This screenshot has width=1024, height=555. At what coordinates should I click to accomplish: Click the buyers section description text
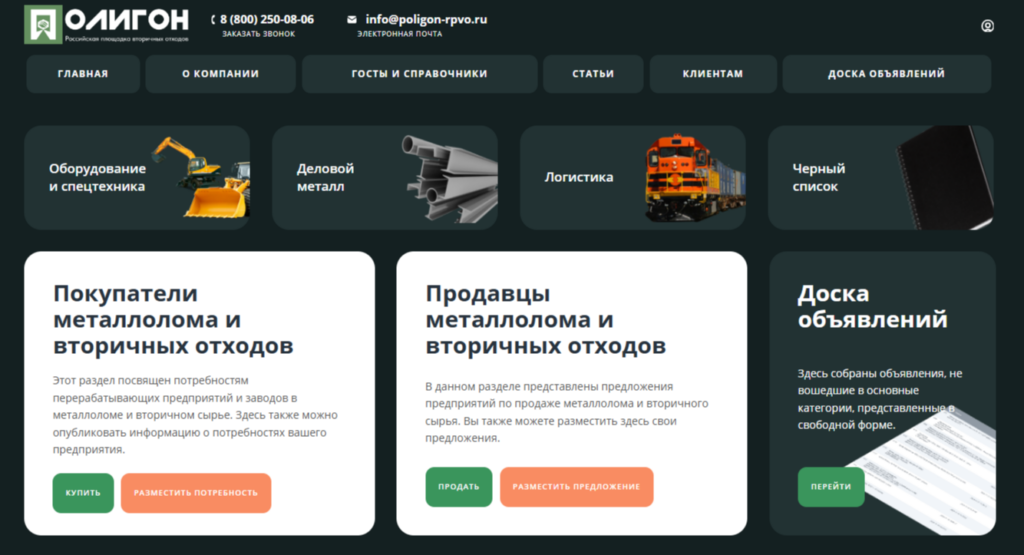pyautogui.click(x=195, y=415)
